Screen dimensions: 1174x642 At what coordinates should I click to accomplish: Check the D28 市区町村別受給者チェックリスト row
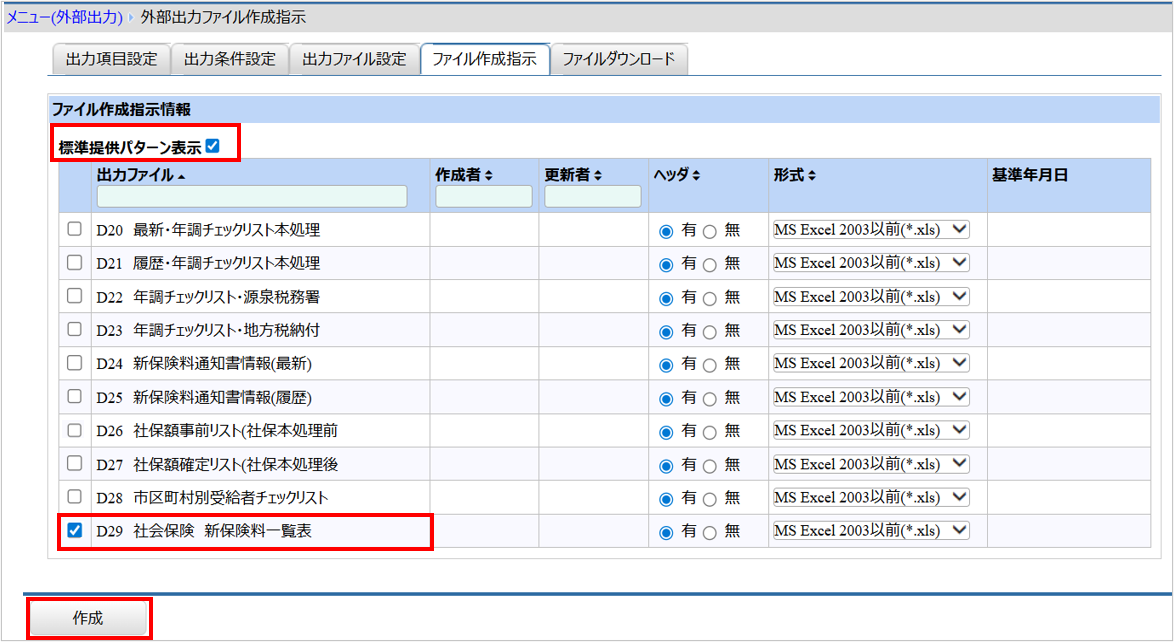(74, 497)
